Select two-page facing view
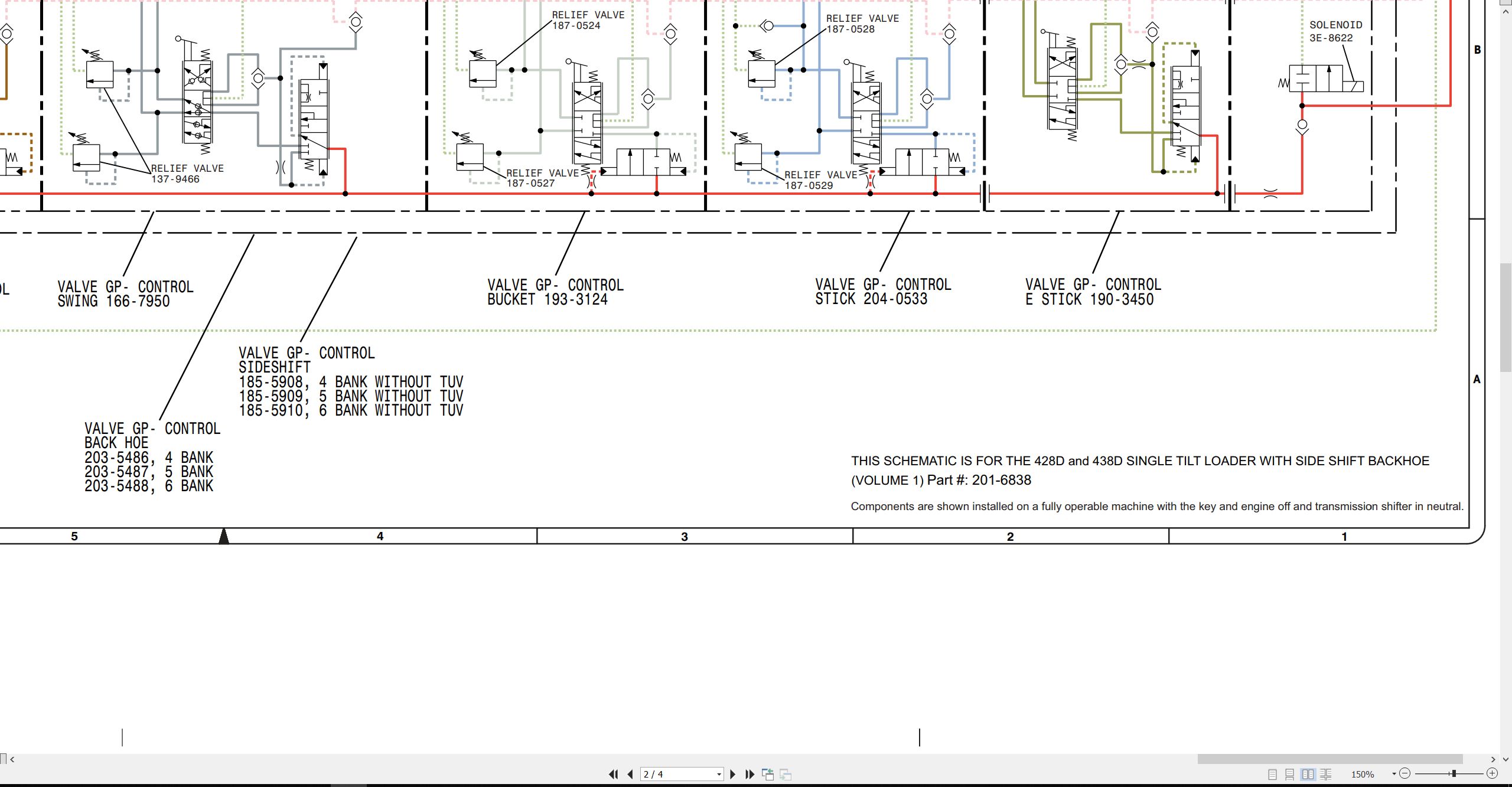The width and height of the screenshot is (1512, 787). click(1308, 774)
